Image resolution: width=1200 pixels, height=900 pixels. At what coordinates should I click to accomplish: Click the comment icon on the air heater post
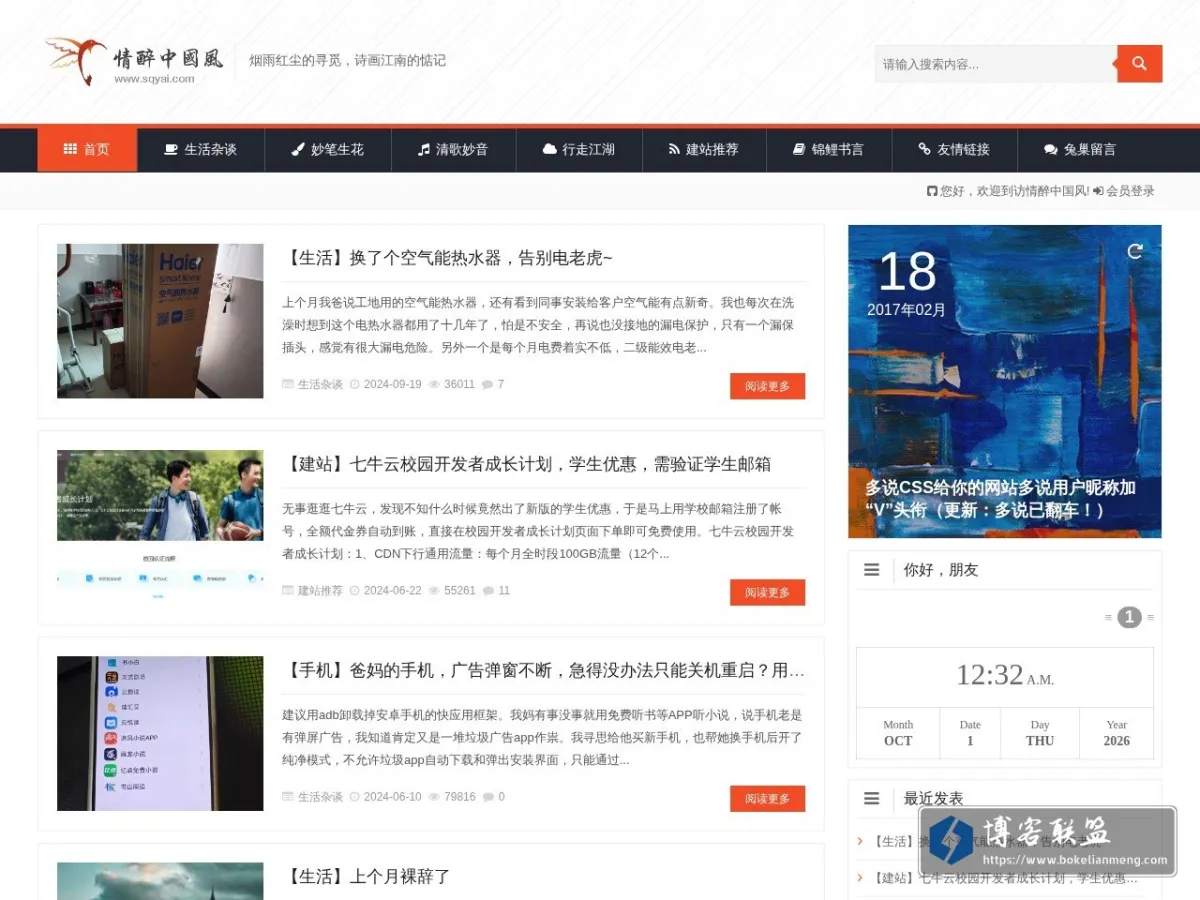click(x=487, y=384)
